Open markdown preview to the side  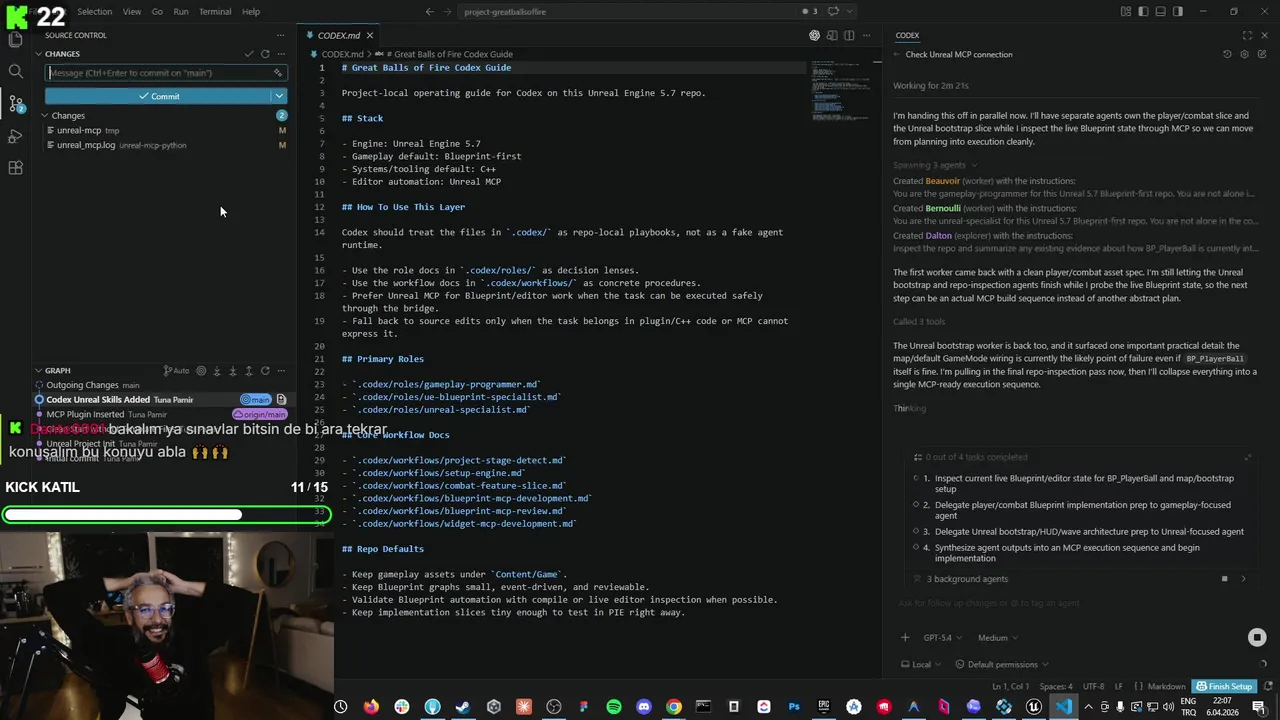click(x=832, y=35)
